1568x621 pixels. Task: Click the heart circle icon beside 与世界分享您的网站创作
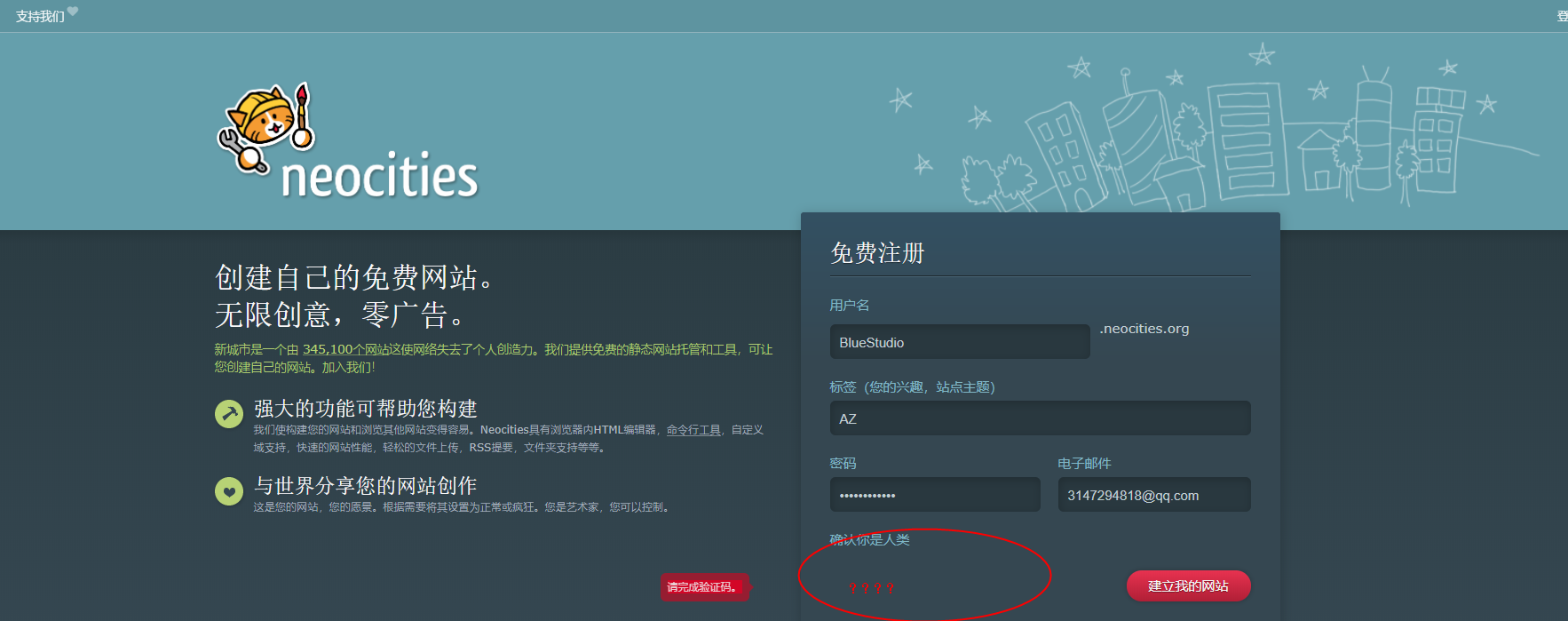tap(229, 490)
